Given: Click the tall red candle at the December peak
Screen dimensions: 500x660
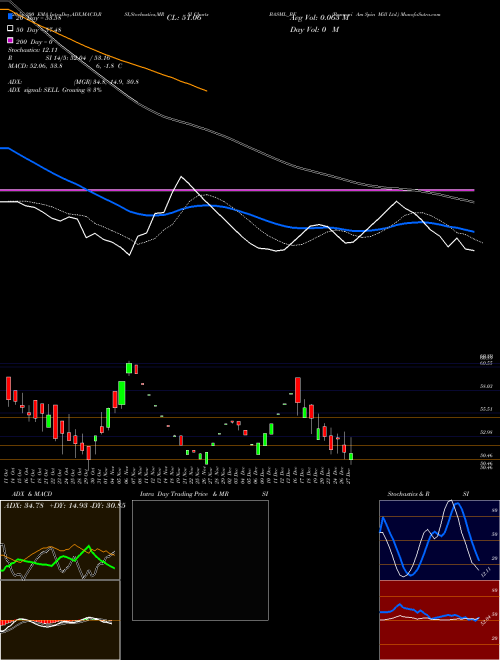Looking at the screenshot, I should coord(298,390).
